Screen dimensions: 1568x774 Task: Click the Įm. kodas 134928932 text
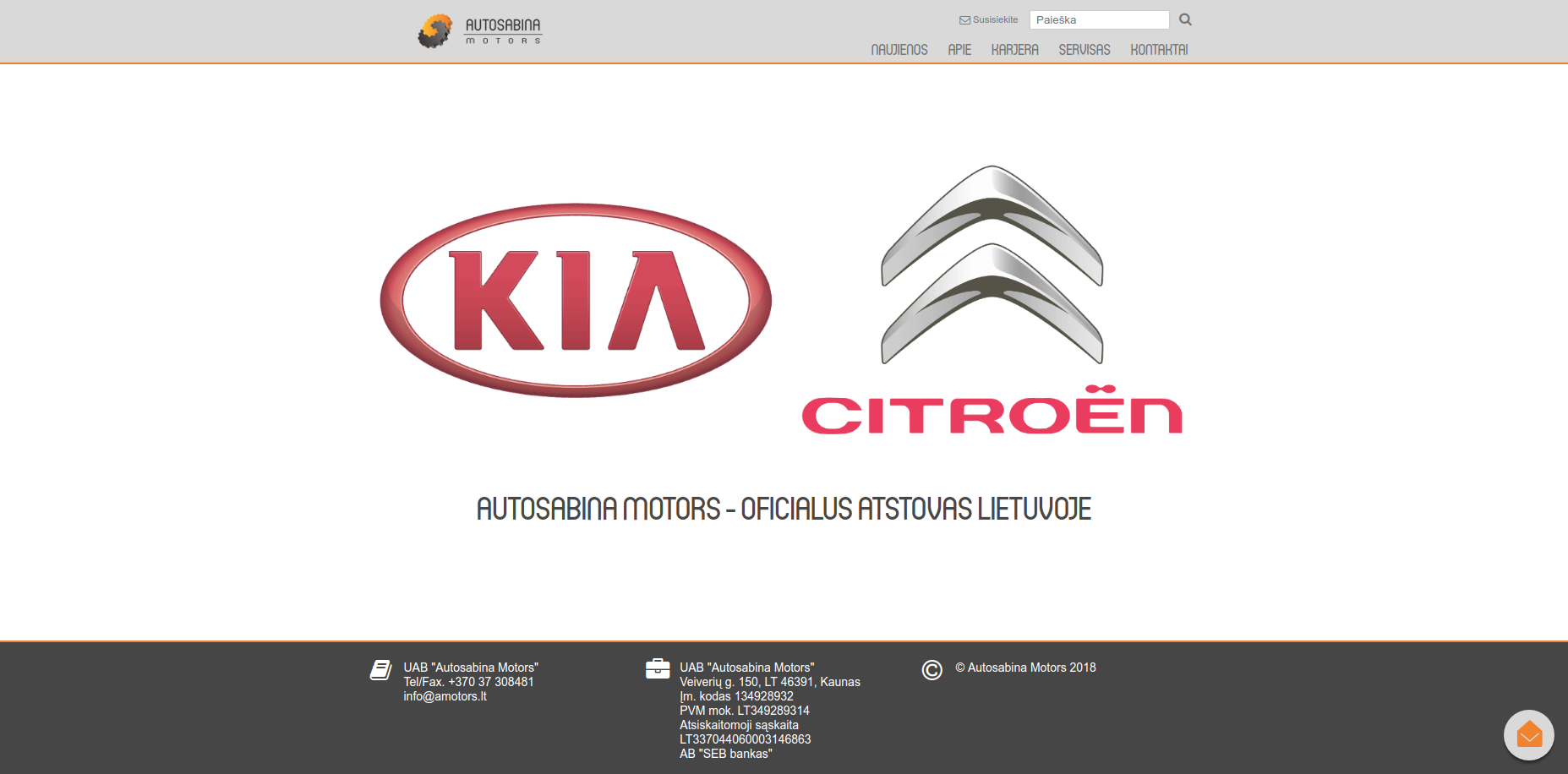(736, 696)
